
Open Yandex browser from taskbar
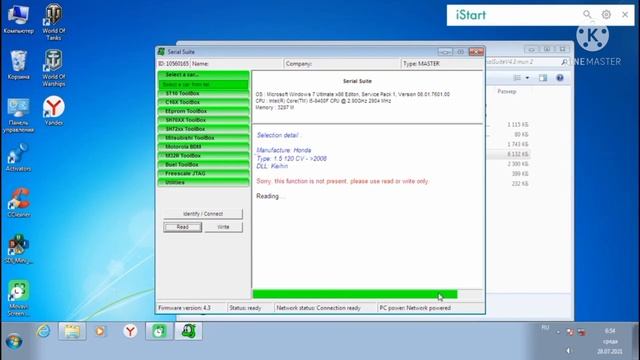coord(130,331)
